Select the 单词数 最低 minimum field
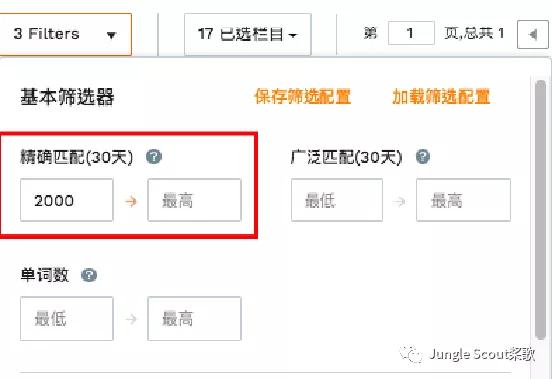Image resolution: width=552 pixels, height=379 pixels. click(x=67, y=318)
